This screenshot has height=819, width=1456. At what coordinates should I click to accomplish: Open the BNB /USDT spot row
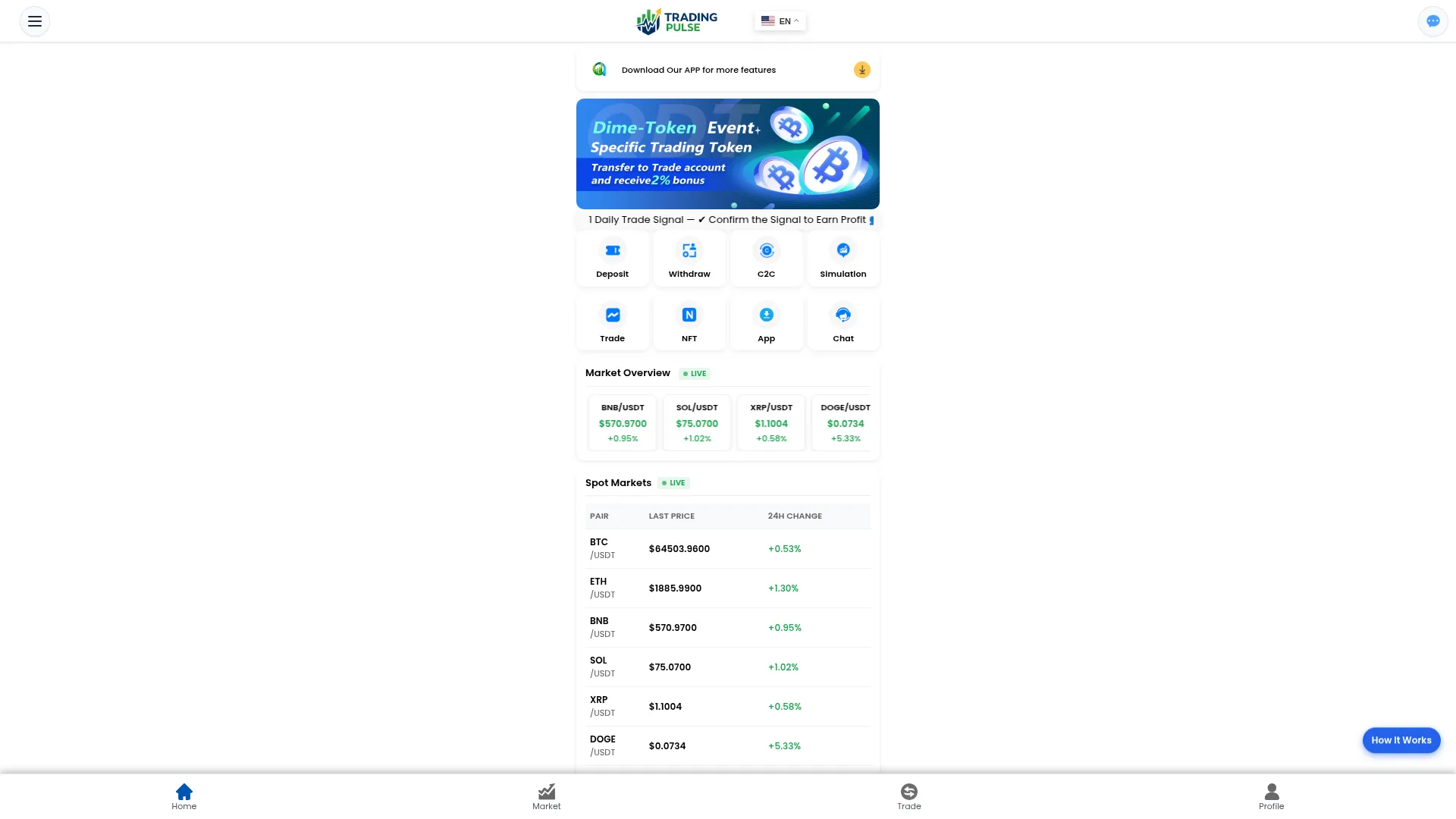(x=728, y=628)
